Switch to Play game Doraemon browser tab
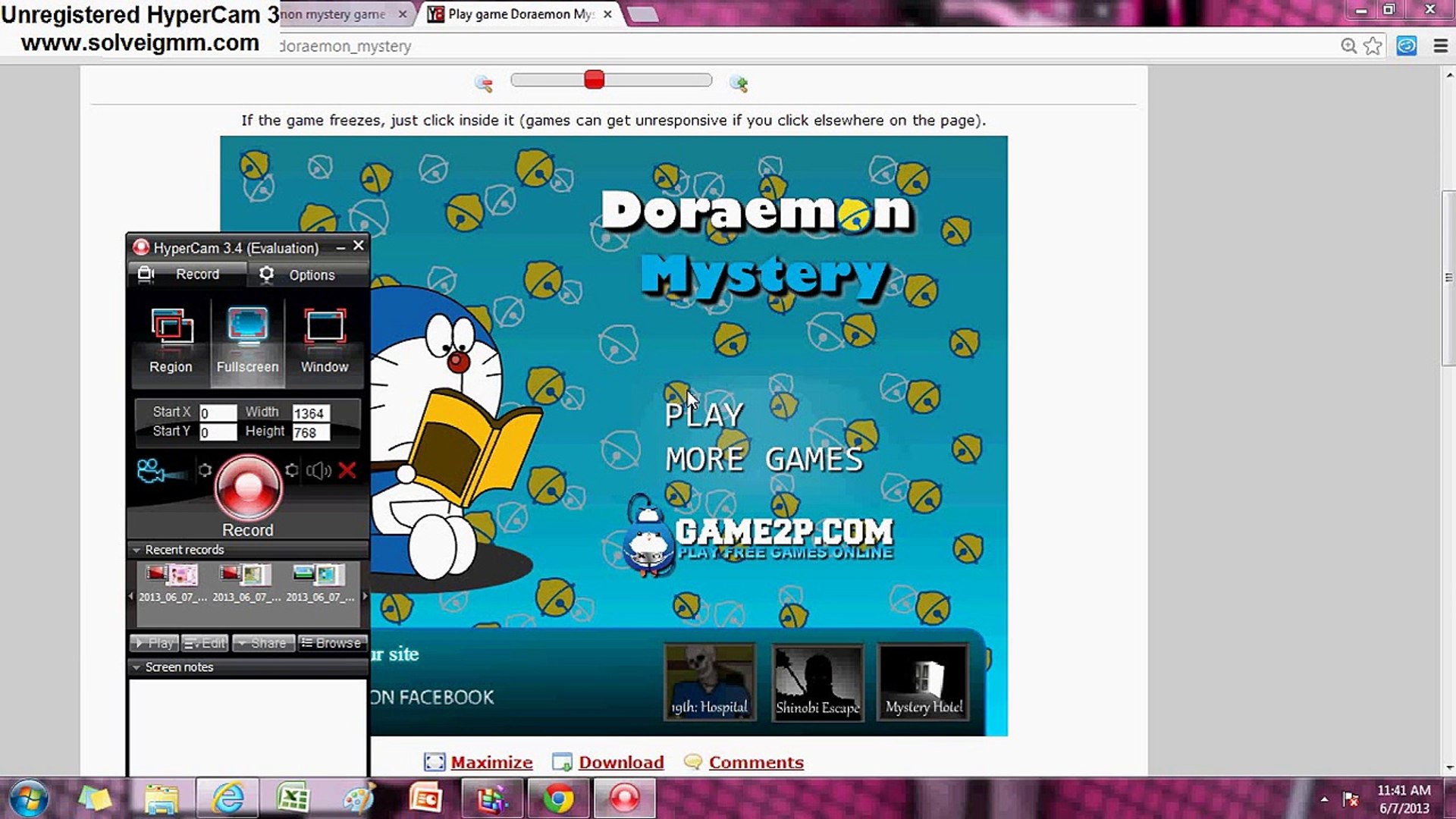The height and width of the screenshot is (819, 1456). pyautogui.click(x=520, y=14)
